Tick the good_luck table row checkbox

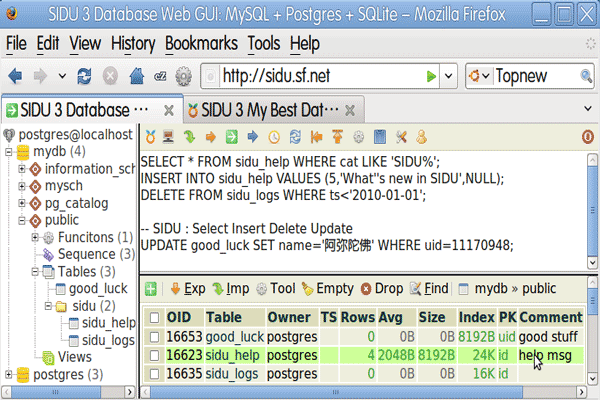153,337
